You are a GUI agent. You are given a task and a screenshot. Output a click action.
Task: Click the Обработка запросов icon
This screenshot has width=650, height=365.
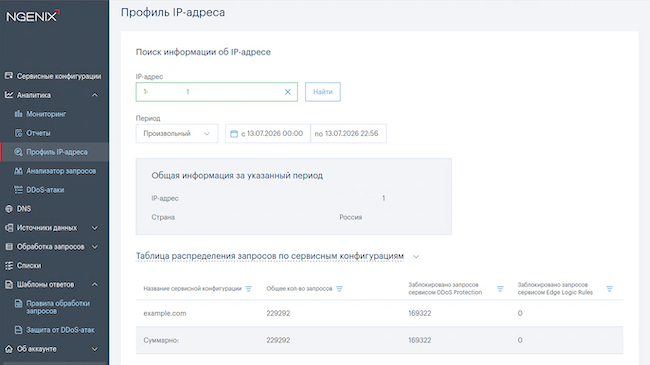(x=9, y=247)
